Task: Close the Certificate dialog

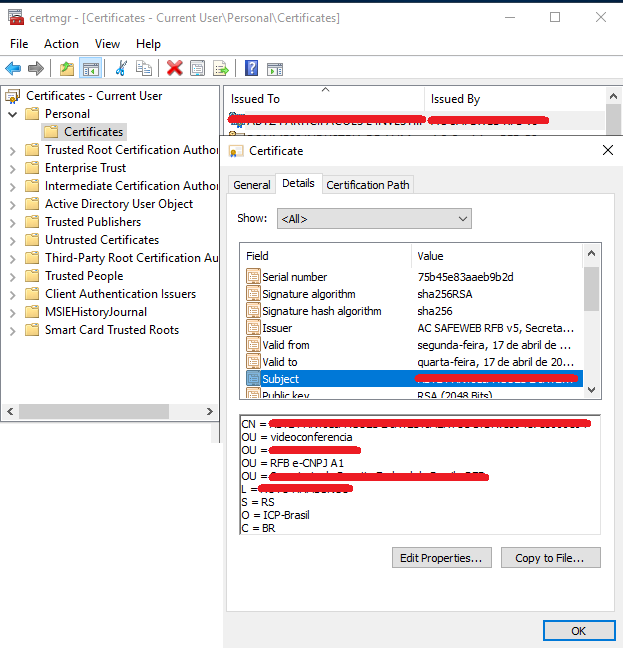Action: [608, 150]
